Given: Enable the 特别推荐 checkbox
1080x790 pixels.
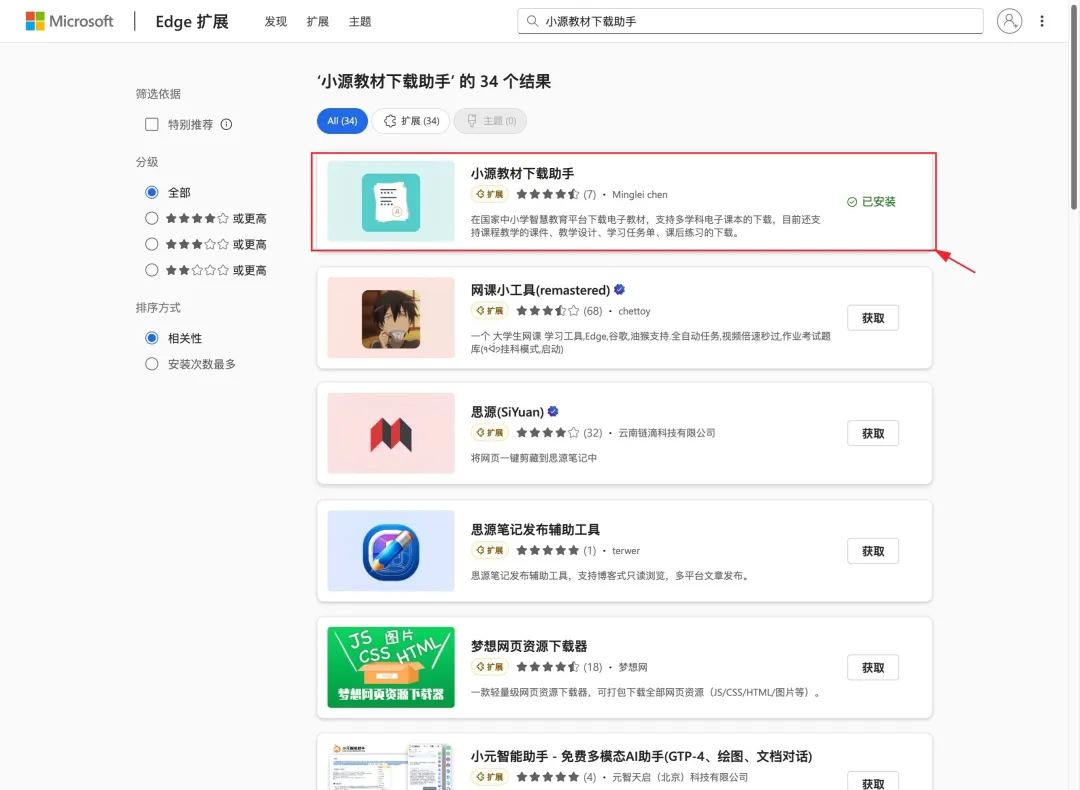Looking at the screenshot, I should (x=152, y=125).
